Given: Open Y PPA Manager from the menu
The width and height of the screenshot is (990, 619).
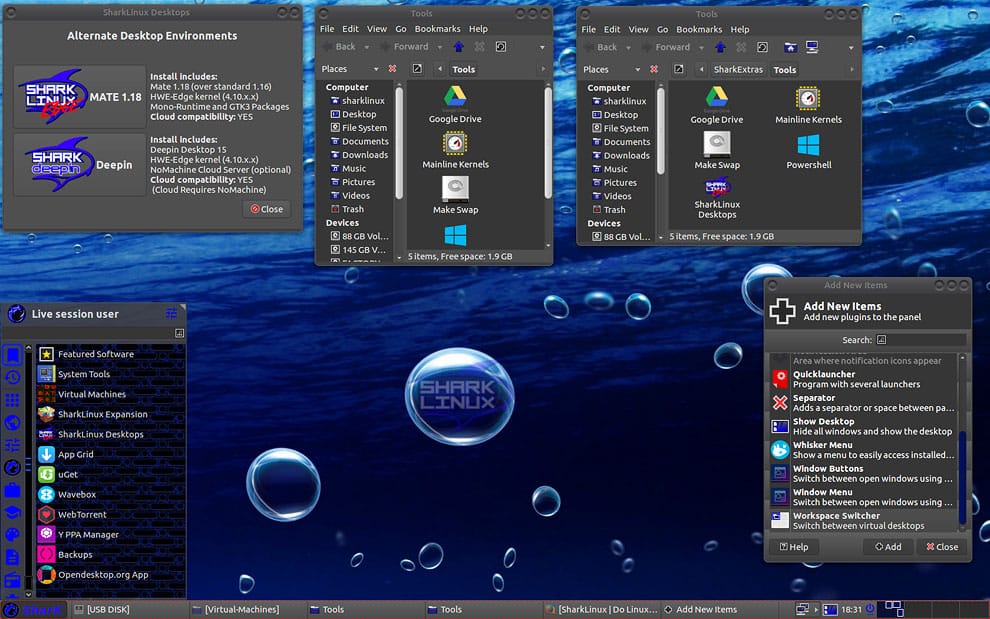Looking at the screenshot, I should (x=110, y=534).
